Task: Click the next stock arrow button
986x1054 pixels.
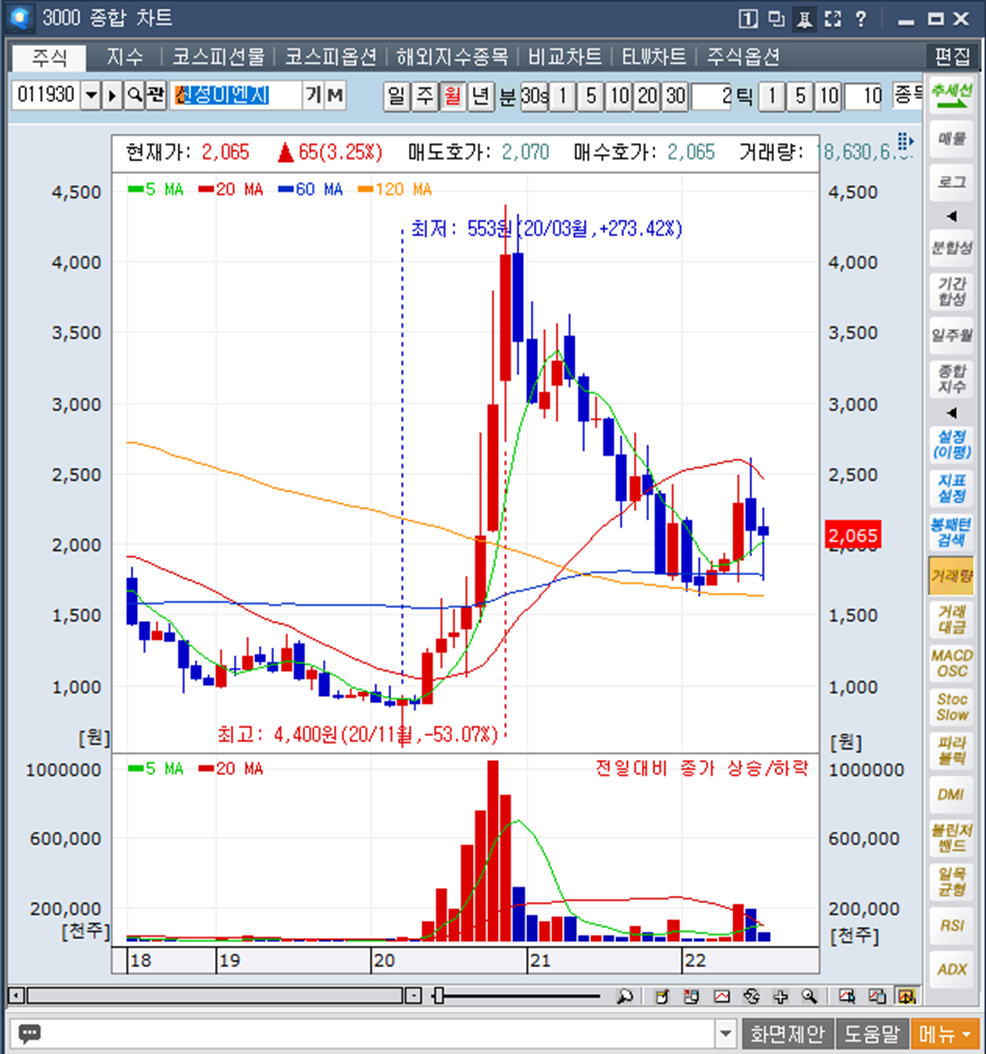Action: [x=113, y=96]
